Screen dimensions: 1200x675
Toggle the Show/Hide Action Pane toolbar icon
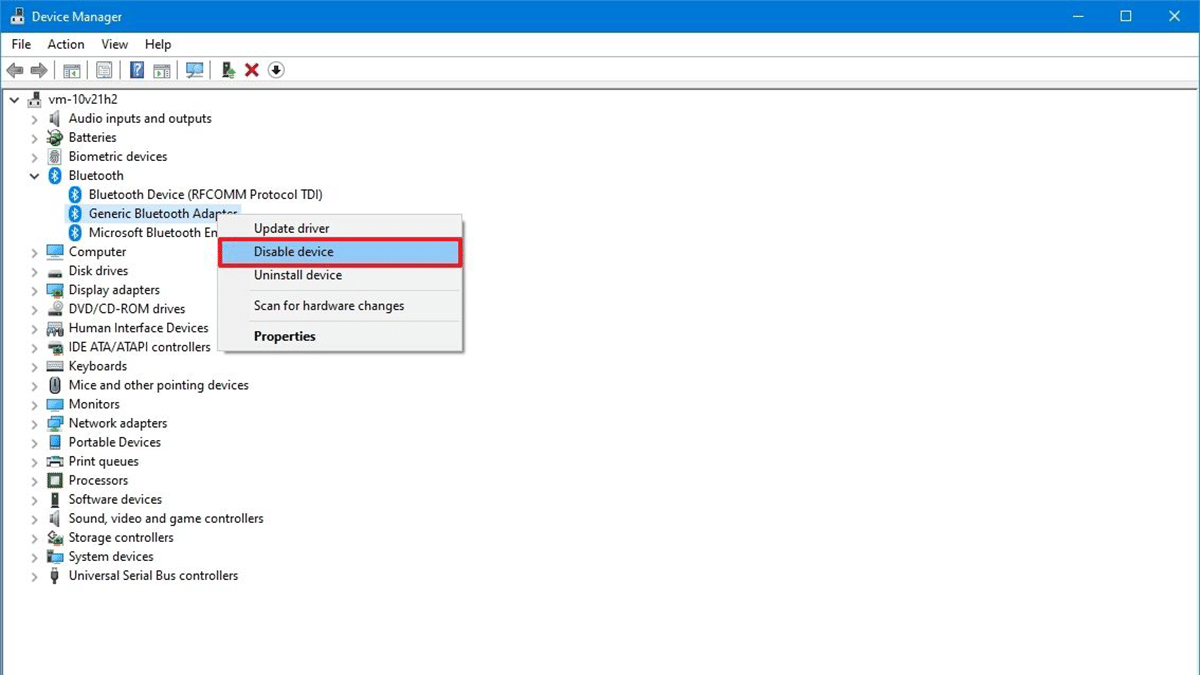pos(162,70)
